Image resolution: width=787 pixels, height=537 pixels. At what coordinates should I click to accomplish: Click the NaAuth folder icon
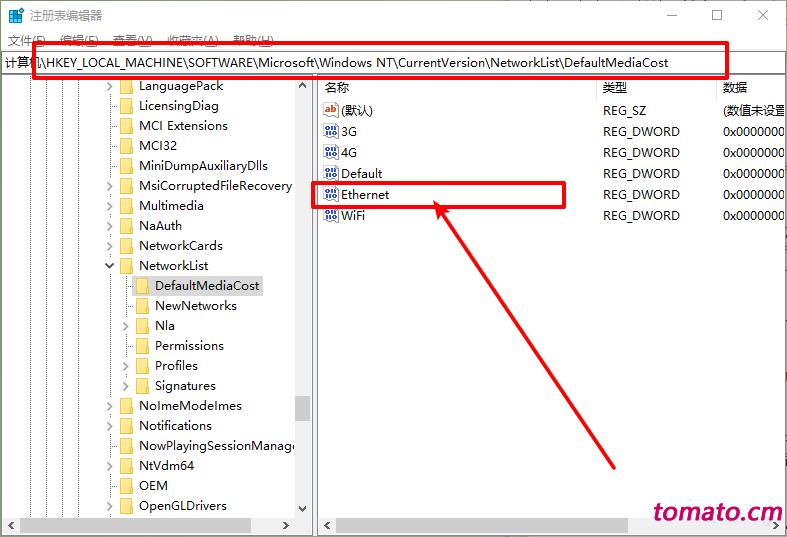[126, 226]
